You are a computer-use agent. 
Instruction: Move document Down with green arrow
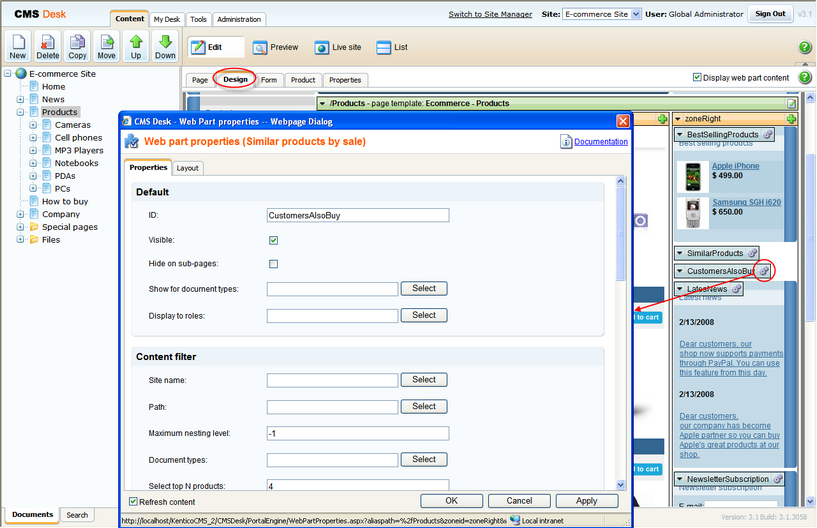[165, 46]
